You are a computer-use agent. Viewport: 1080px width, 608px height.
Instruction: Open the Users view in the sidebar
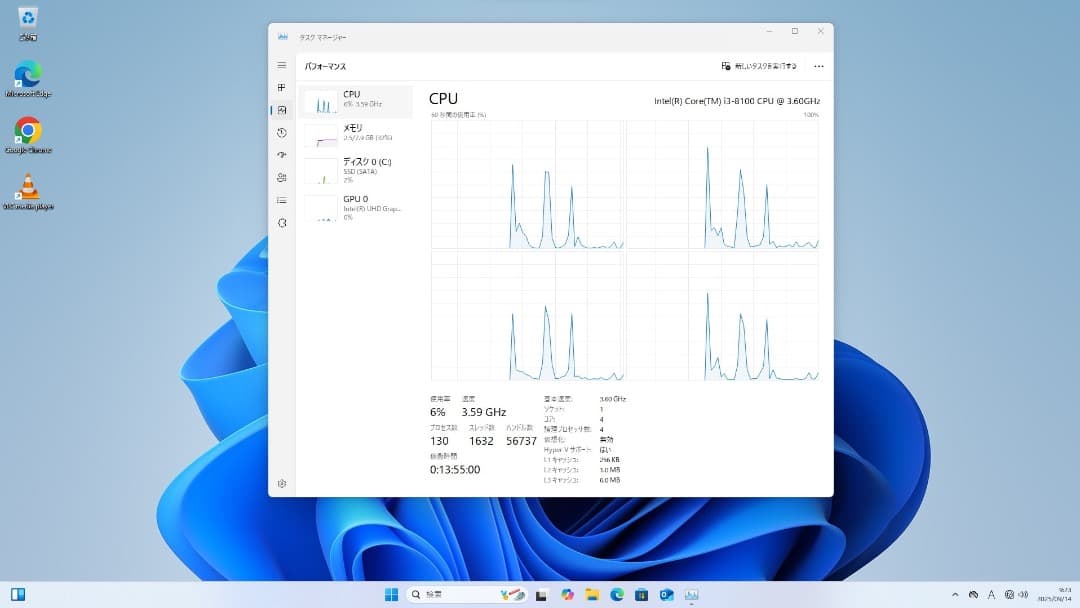[x=281, y=177]
